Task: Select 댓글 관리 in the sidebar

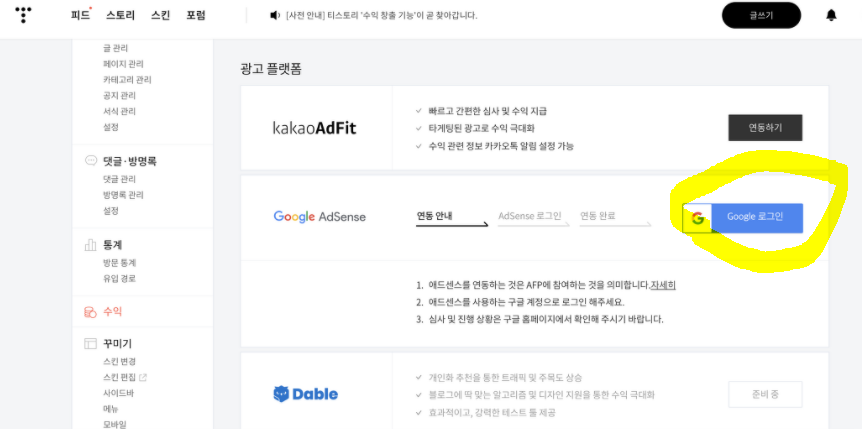Action: [x=119, y=179]
